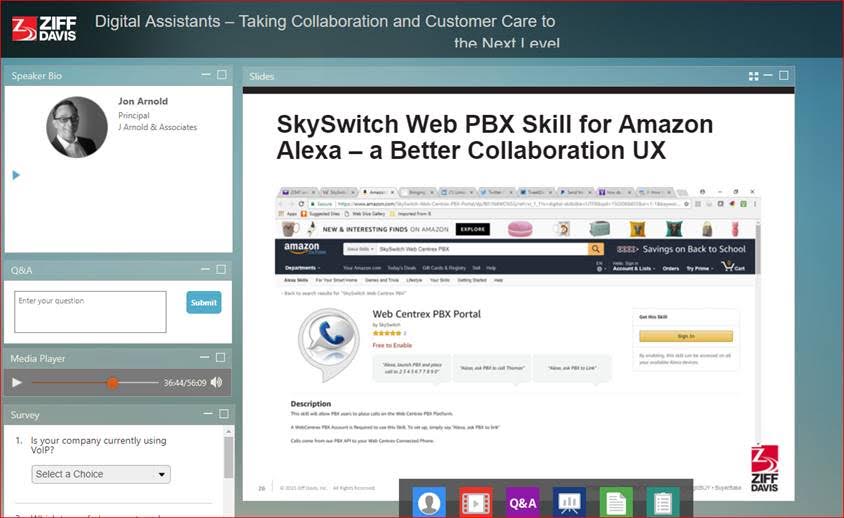Click the Enter your question text box
This screenshot has height=518, width=844.
pos(90,312)
